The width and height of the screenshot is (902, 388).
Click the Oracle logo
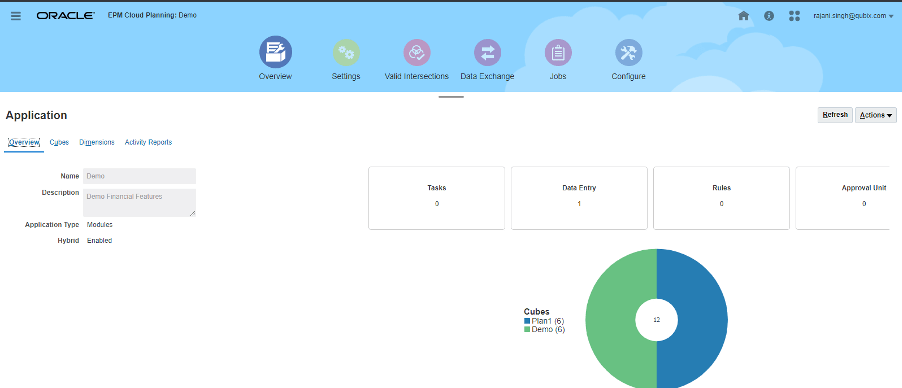pos(66,16)
